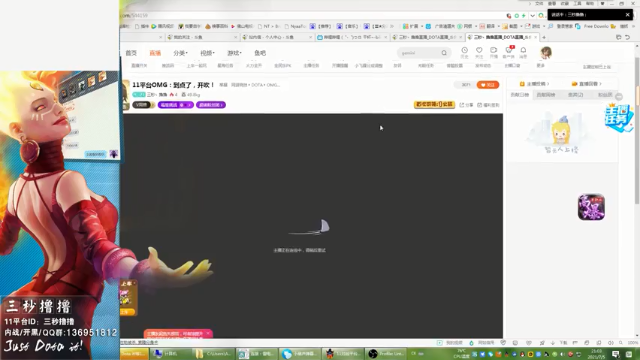Open the 计算机 taskbar item
The height and width of the screenshot is (360, 640).
171,354
